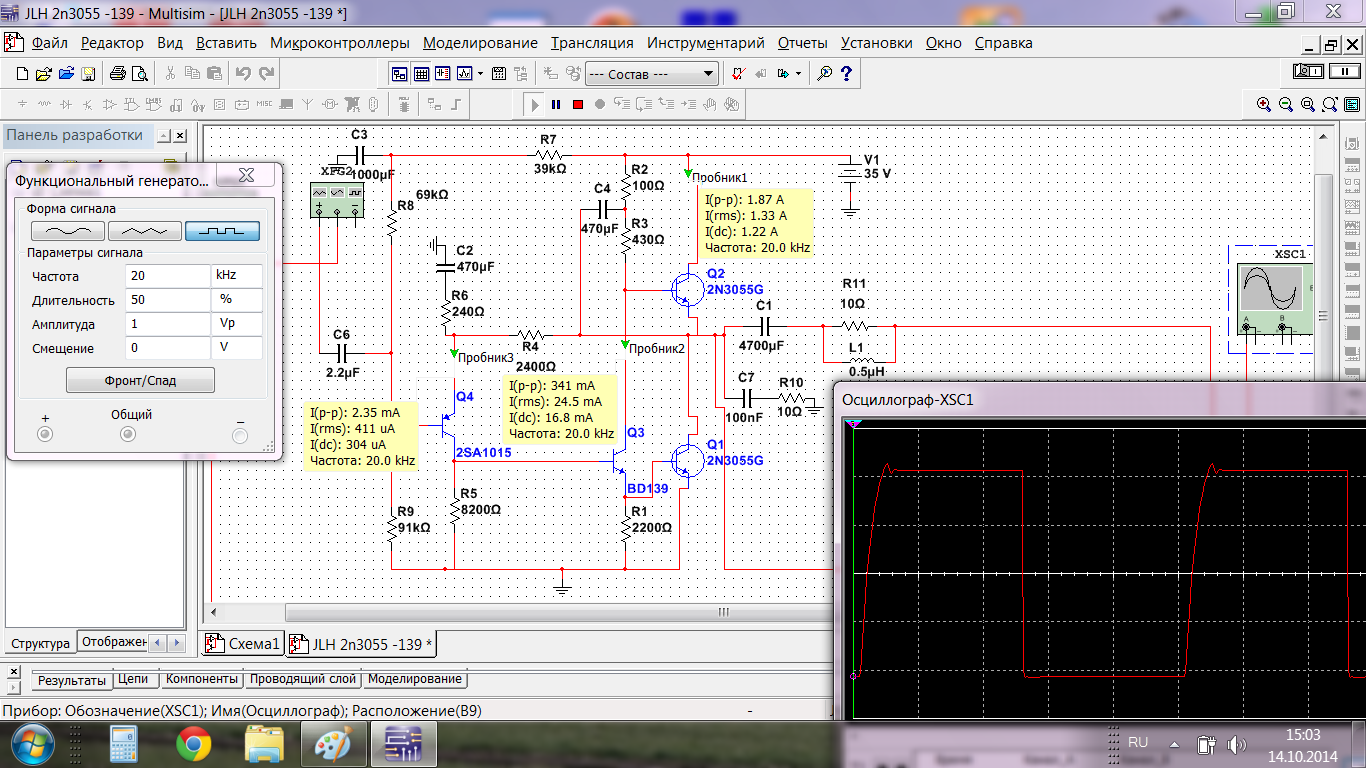The height and width of the screenshot is (768, 1366).
Task: Create a new design file
Action: (23, 74)
